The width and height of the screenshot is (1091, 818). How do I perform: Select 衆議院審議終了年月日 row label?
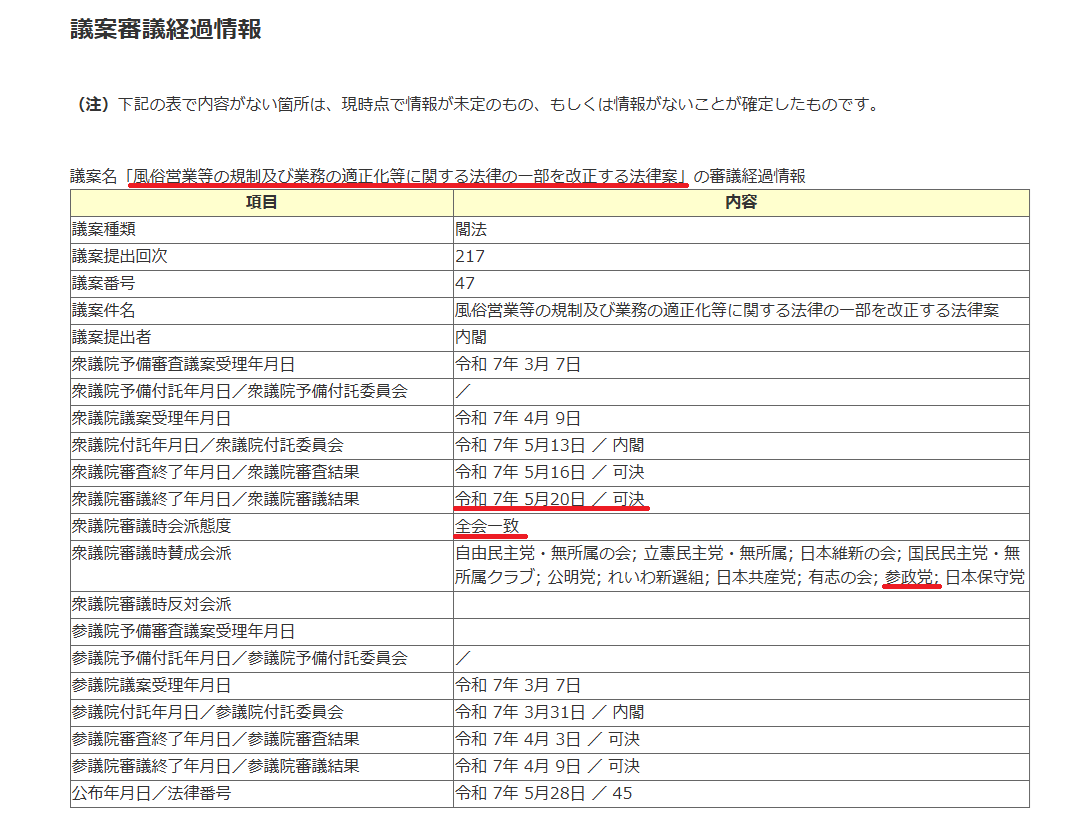216,500
